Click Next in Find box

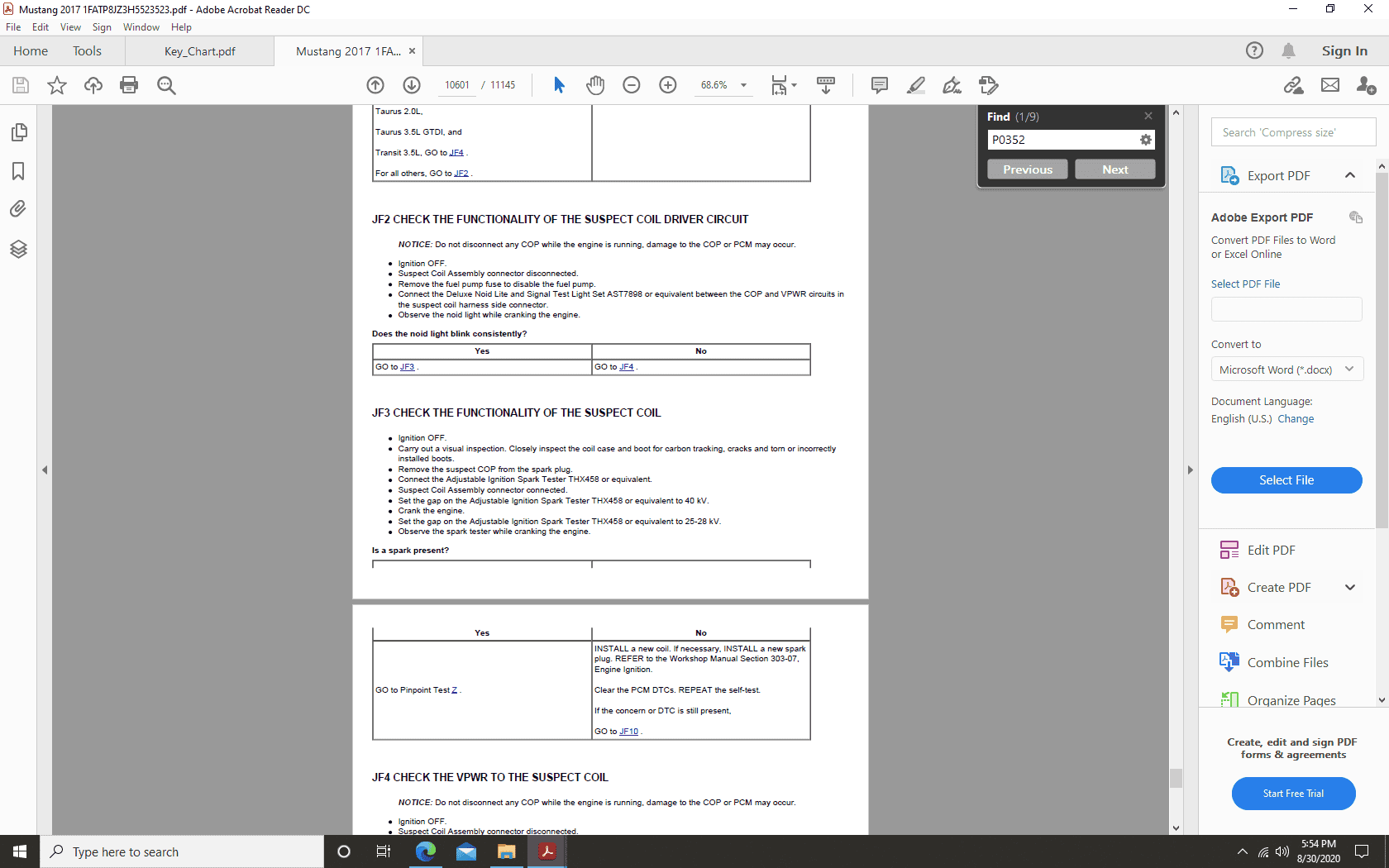[1115, 169]
